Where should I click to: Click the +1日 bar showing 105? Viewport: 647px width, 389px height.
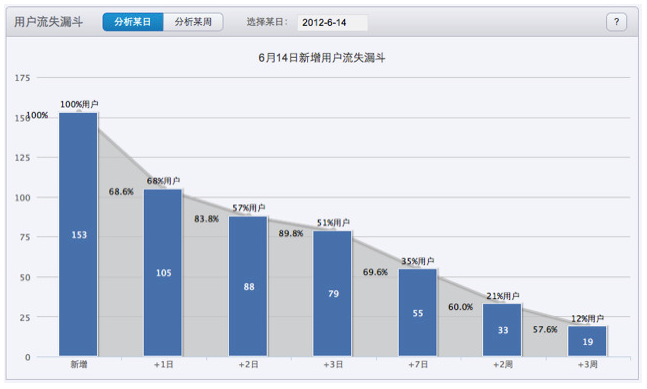(x=163, y=273)
